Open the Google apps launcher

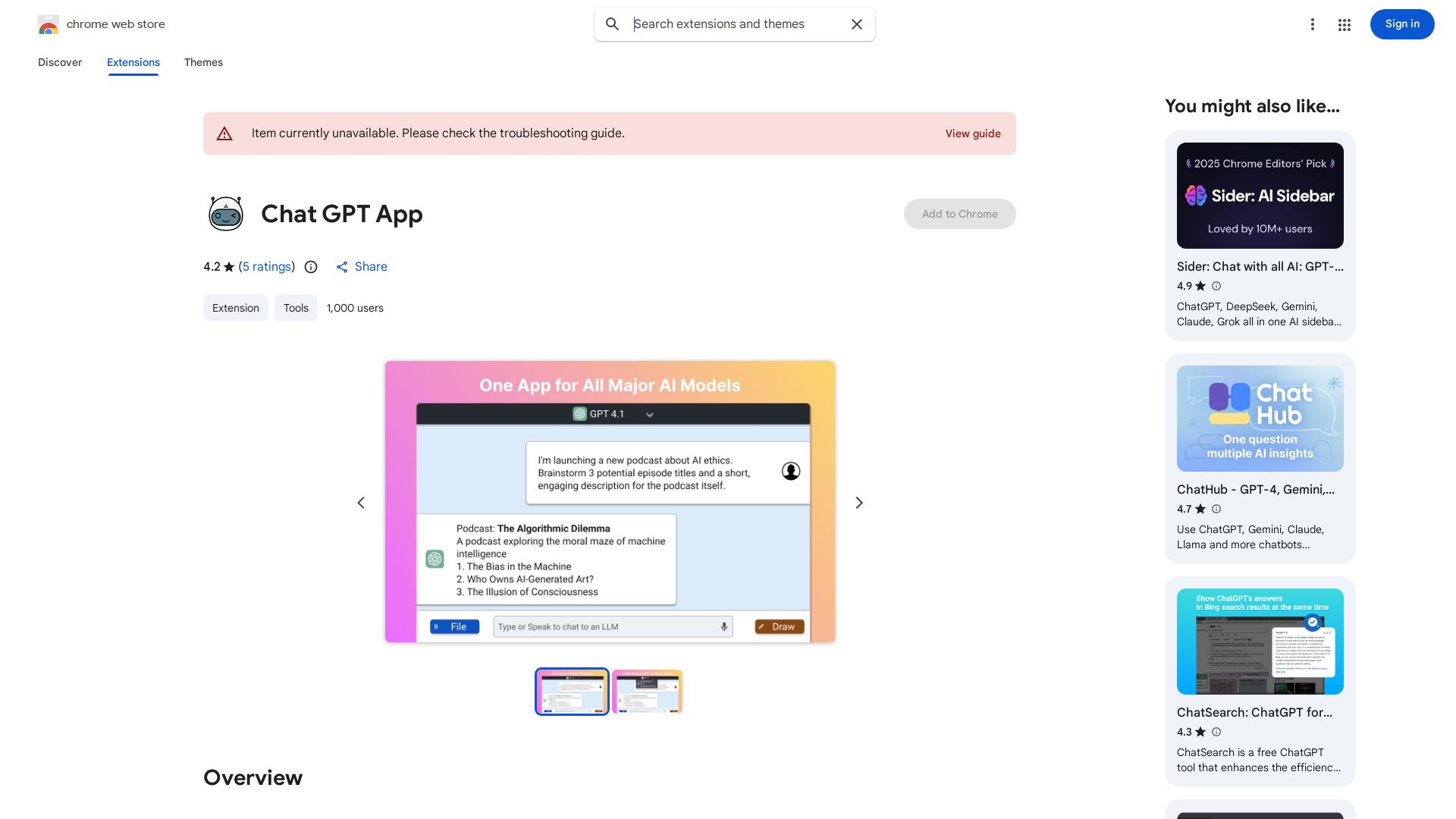pos(1344,24)
